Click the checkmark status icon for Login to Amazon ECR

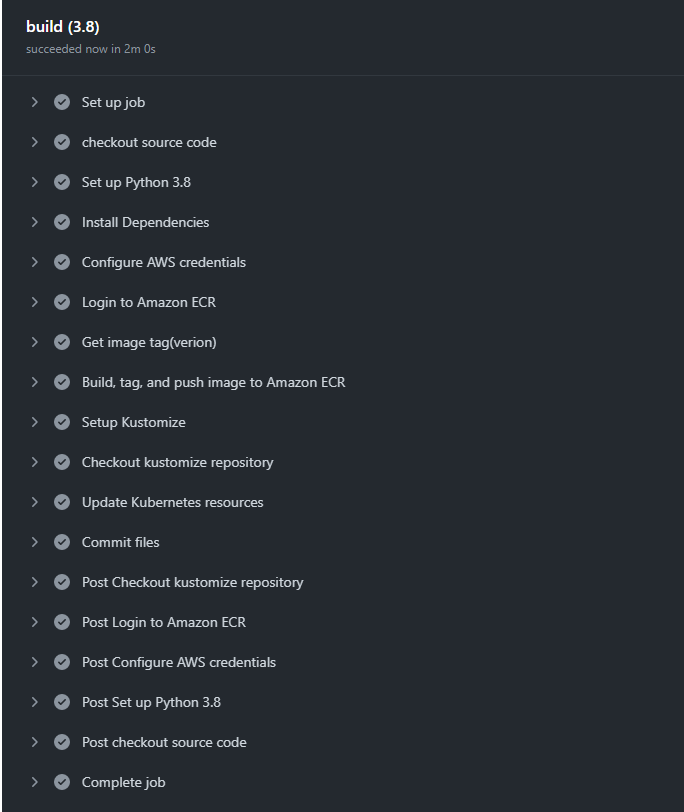(62, 302)
